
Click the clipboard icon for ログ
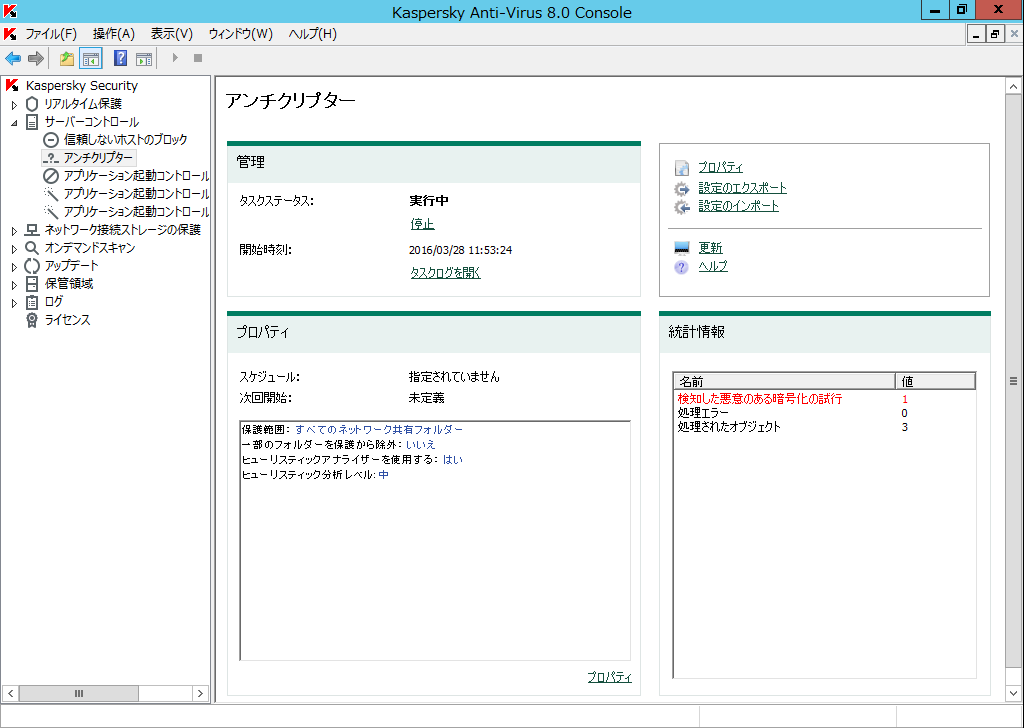coord(32,302)
